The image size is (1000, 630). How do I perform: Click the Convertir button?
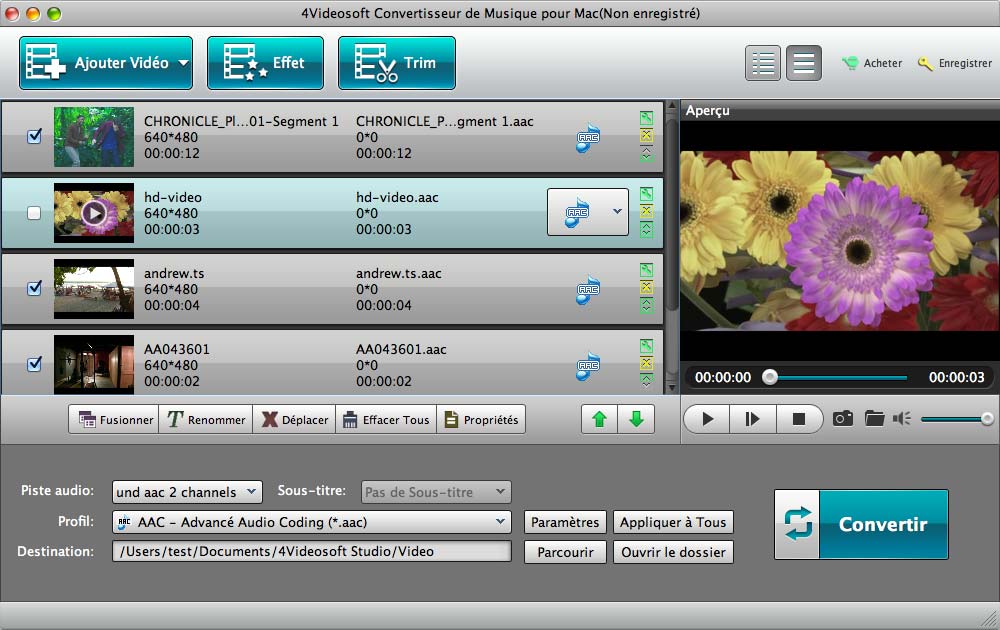pyautogui.click(x=861, y=524)
